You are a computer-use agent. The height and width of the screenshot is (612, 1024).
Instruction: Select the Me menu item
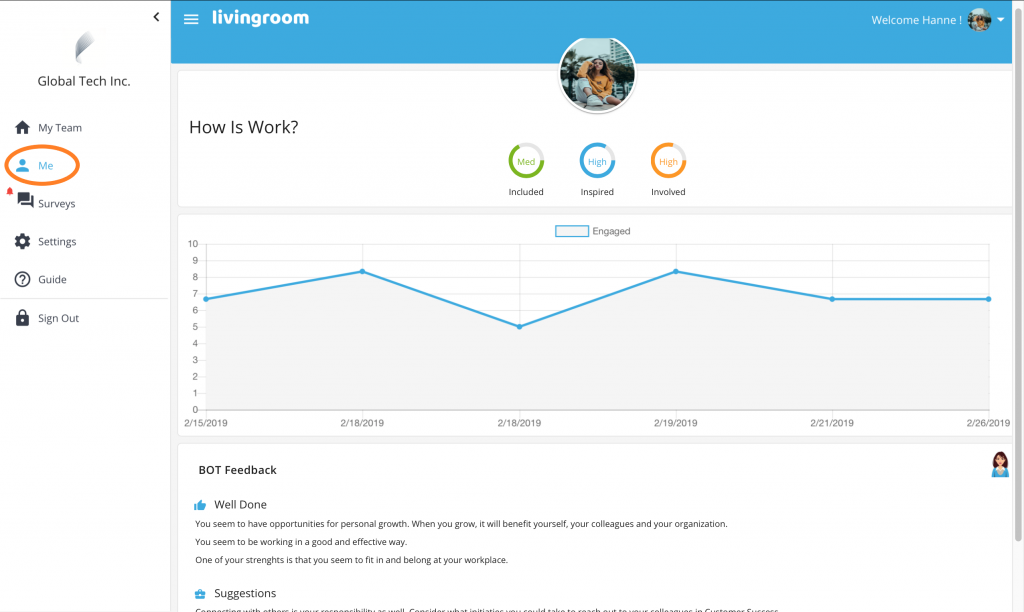(x=45, y=165)
